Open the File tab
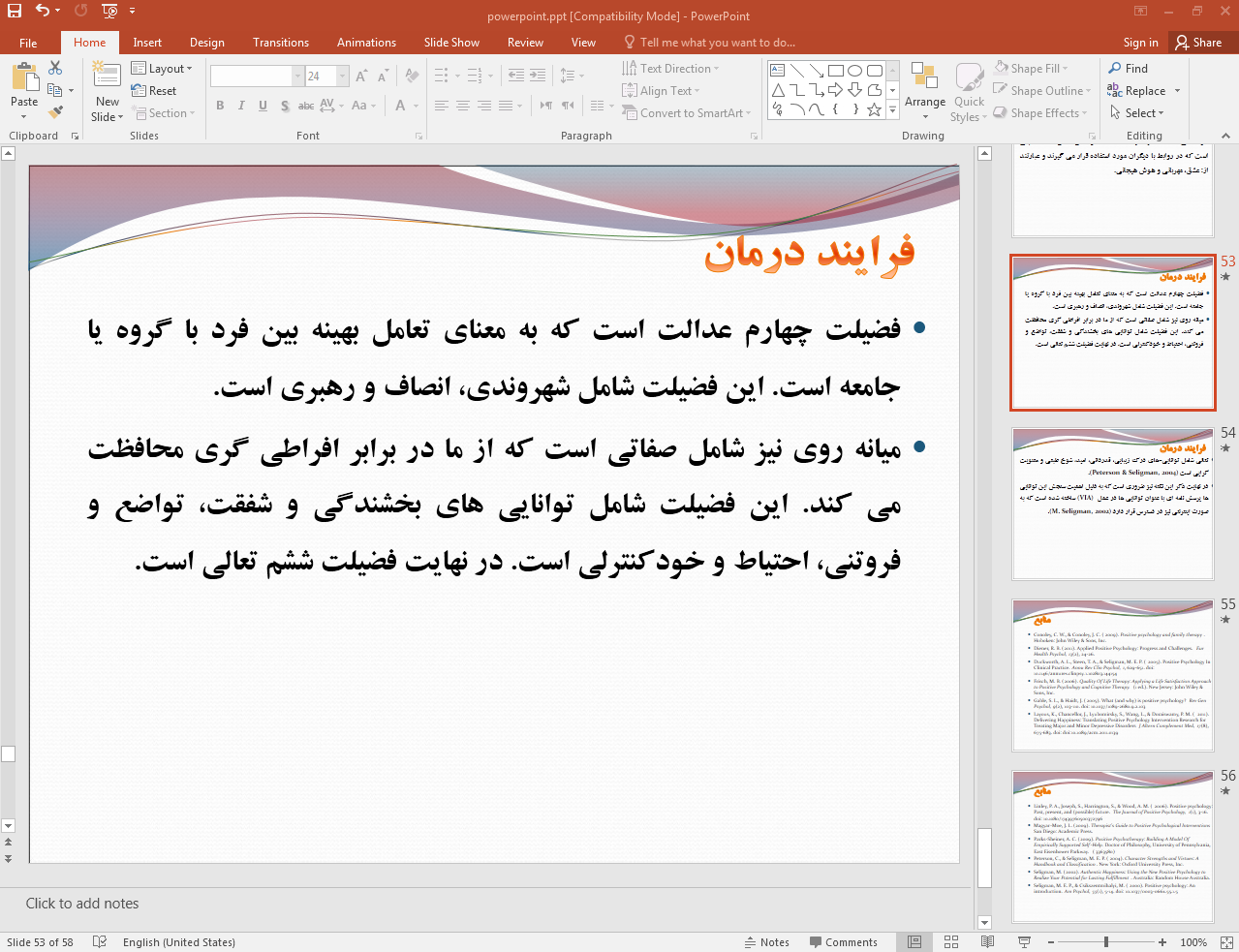 pyautogui.click(x=28, y=43)
